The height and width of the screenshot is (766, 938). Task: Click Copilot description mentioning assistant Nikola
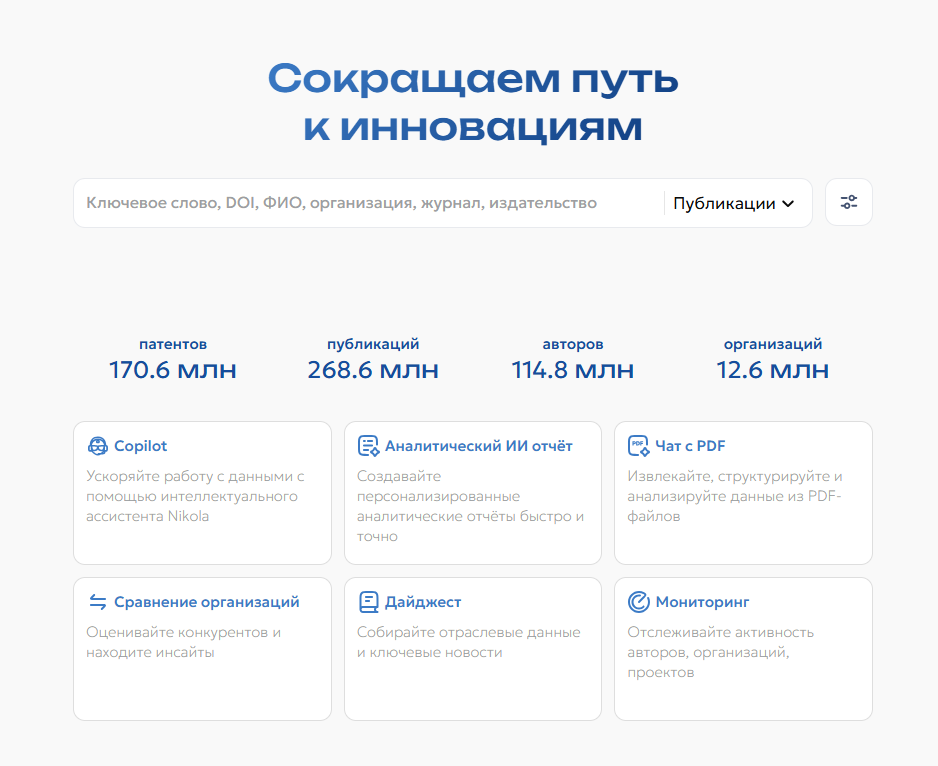(x=195, y=496)
